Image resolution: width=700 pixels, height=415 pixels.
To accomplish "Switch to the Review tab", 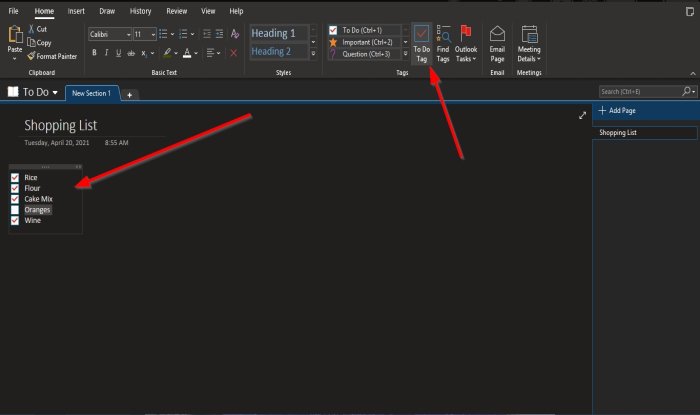I will (176, 11).
